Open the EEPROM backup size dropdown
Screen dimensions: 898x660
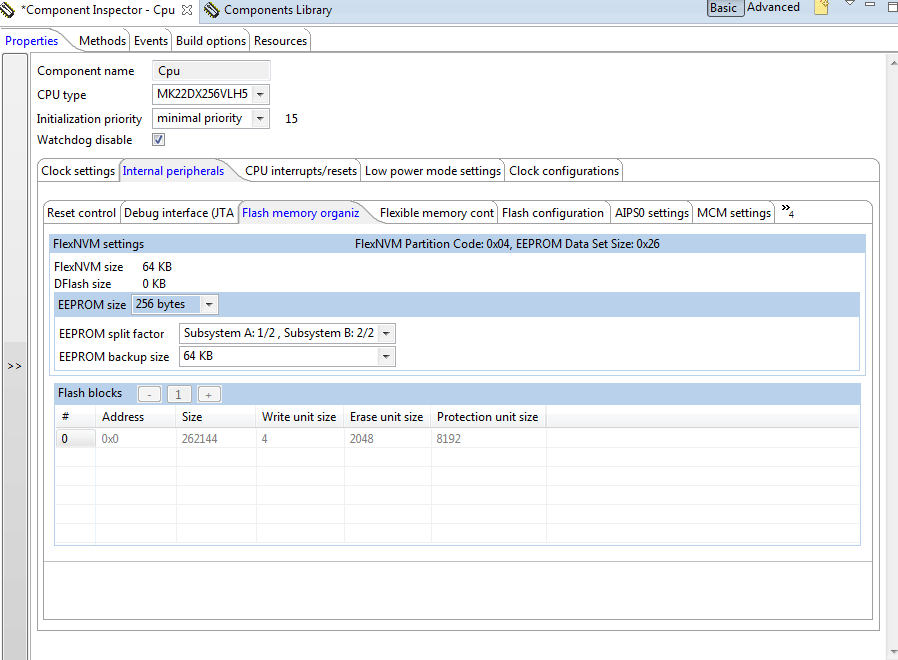tap(387, 356)
